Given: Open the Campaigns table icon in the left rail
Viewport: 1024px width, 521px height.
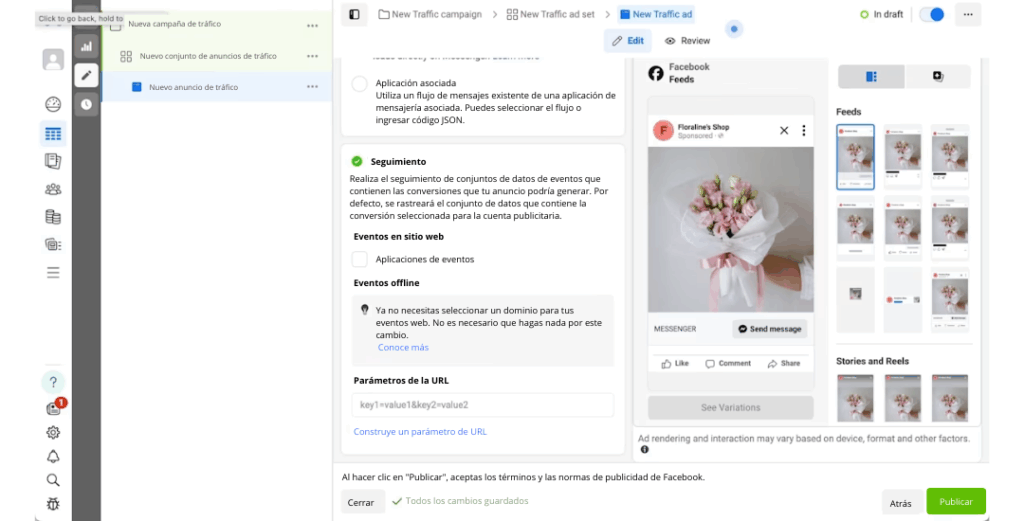Looking at the screenshot, I should click(x=53, y=133).
